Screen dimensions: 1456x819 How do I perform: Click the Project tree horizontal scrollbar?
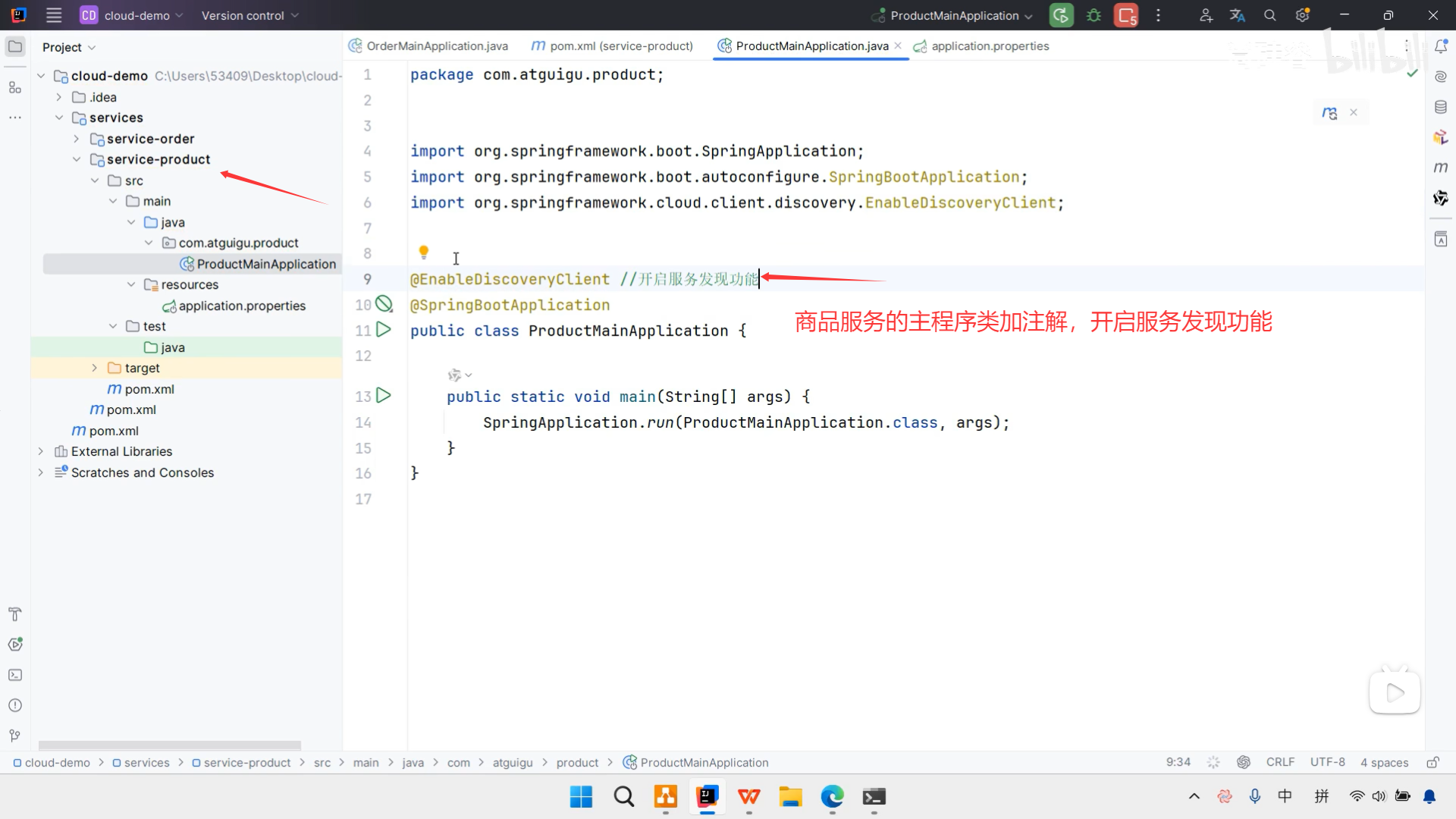170,745
